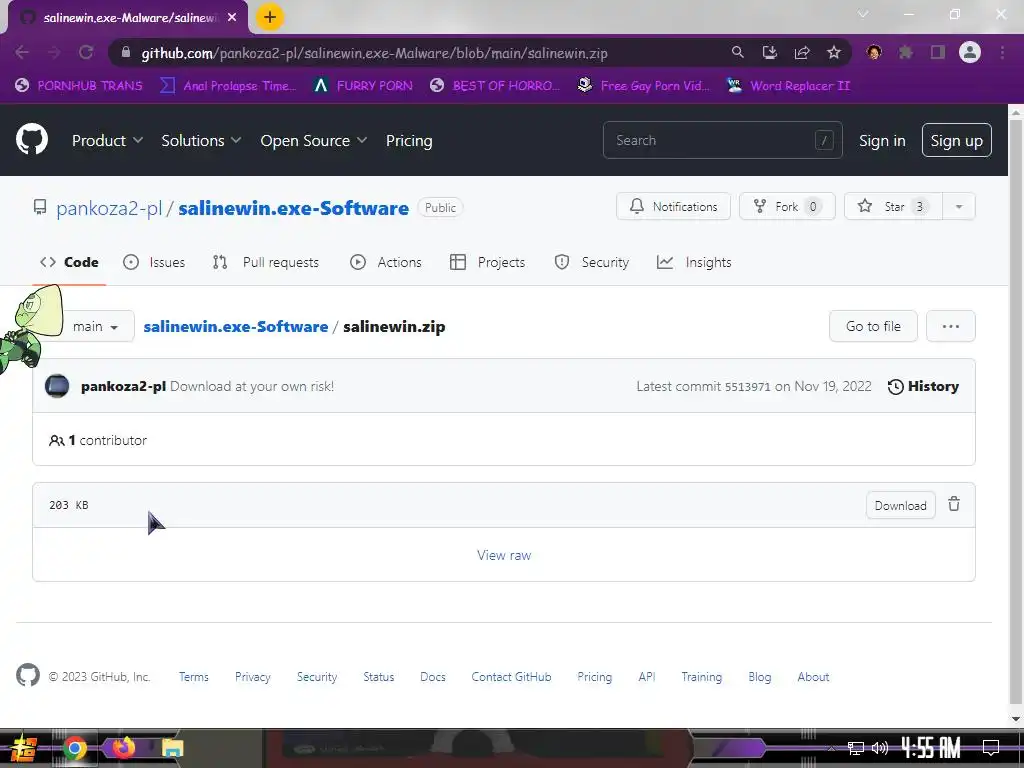Open the volume icon in system tray
Viewport: 1024px width, 768px height.
pos(880,748)
